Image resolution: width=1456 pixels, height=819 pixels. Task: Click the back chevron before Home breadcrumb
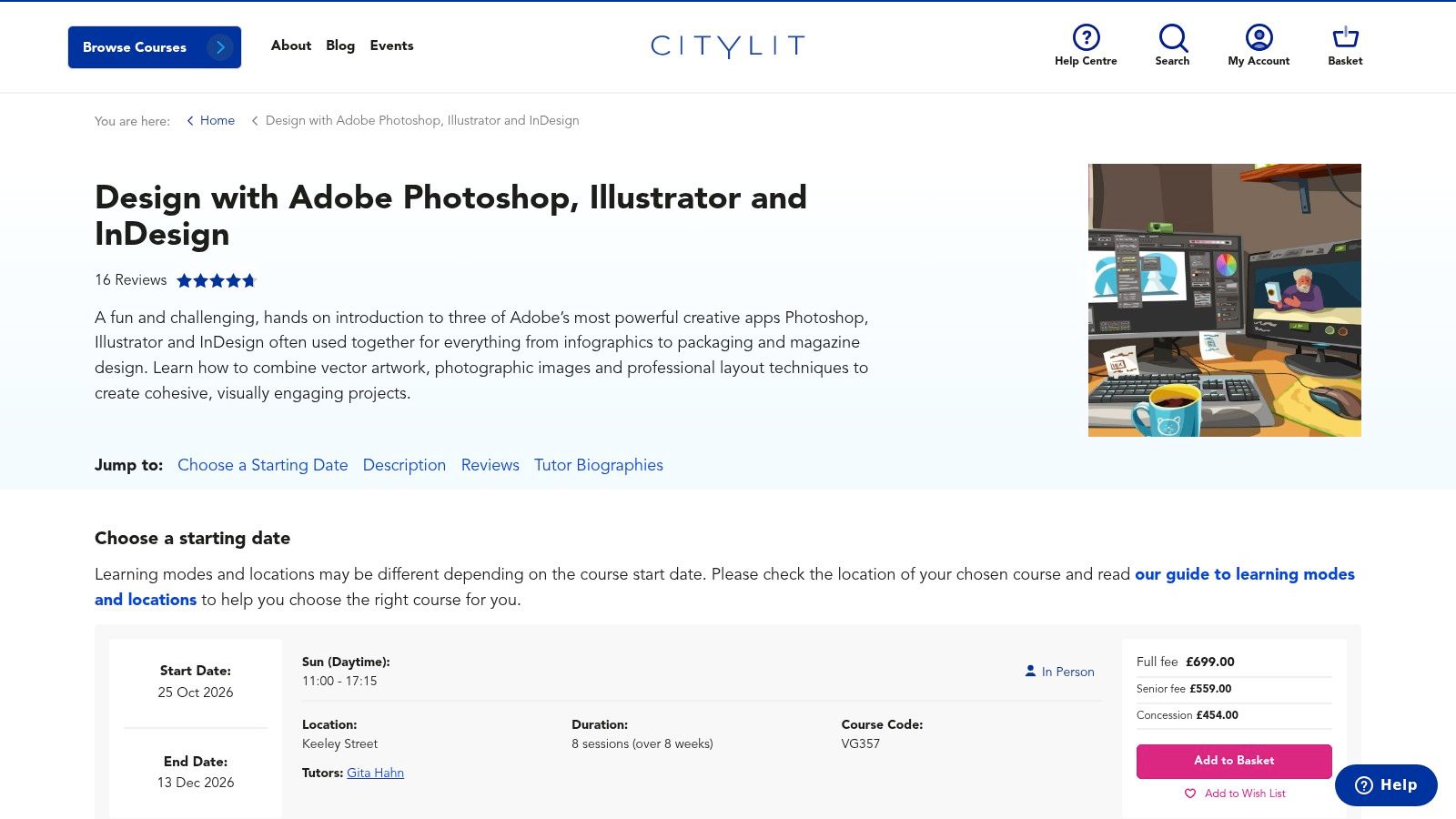pos(190,120)
